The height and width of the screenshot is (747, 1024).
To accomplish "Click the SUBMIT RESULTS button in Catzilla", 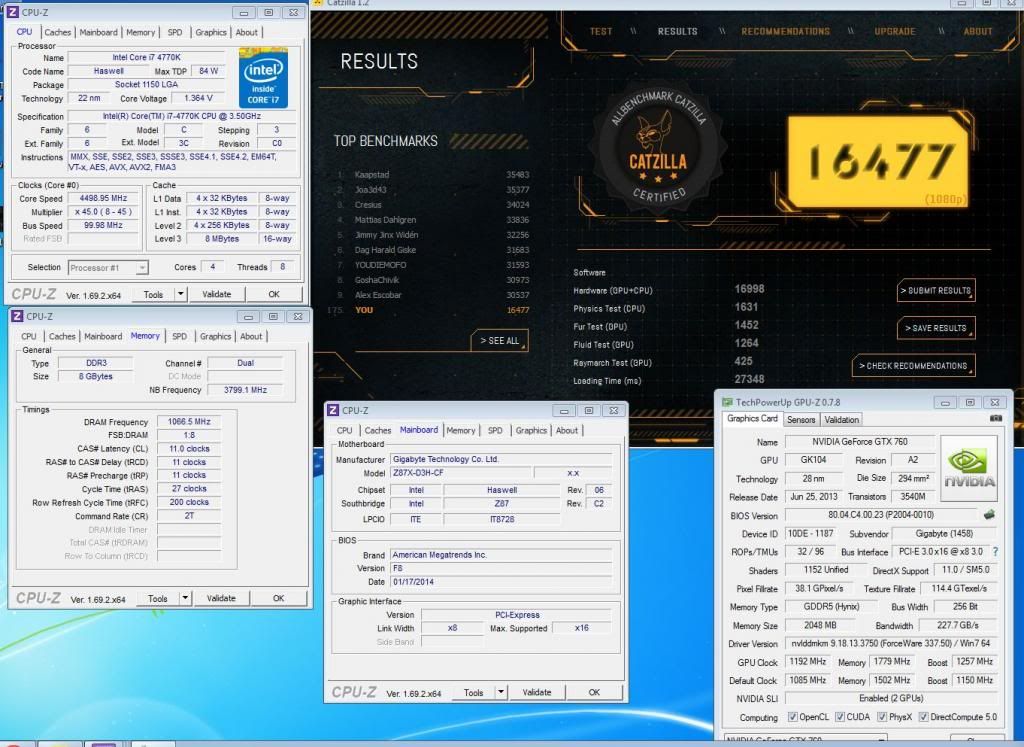I will pyautogui.click(x=936, y=291).
